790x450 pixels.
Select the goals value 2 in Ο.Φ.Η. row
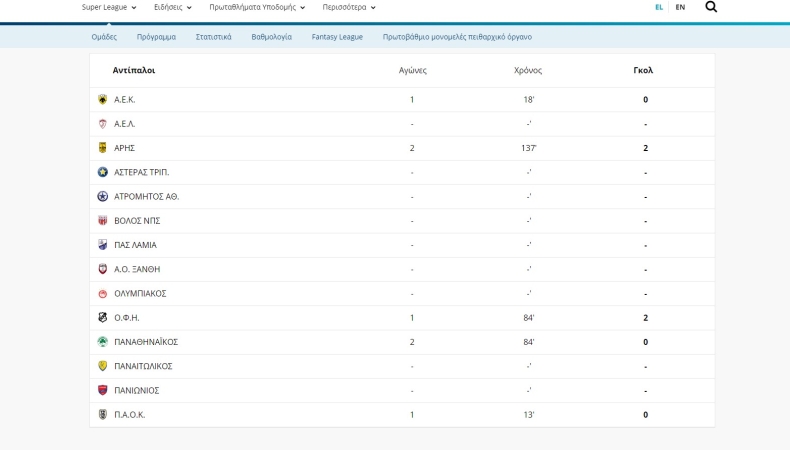(x=645, y=317)
